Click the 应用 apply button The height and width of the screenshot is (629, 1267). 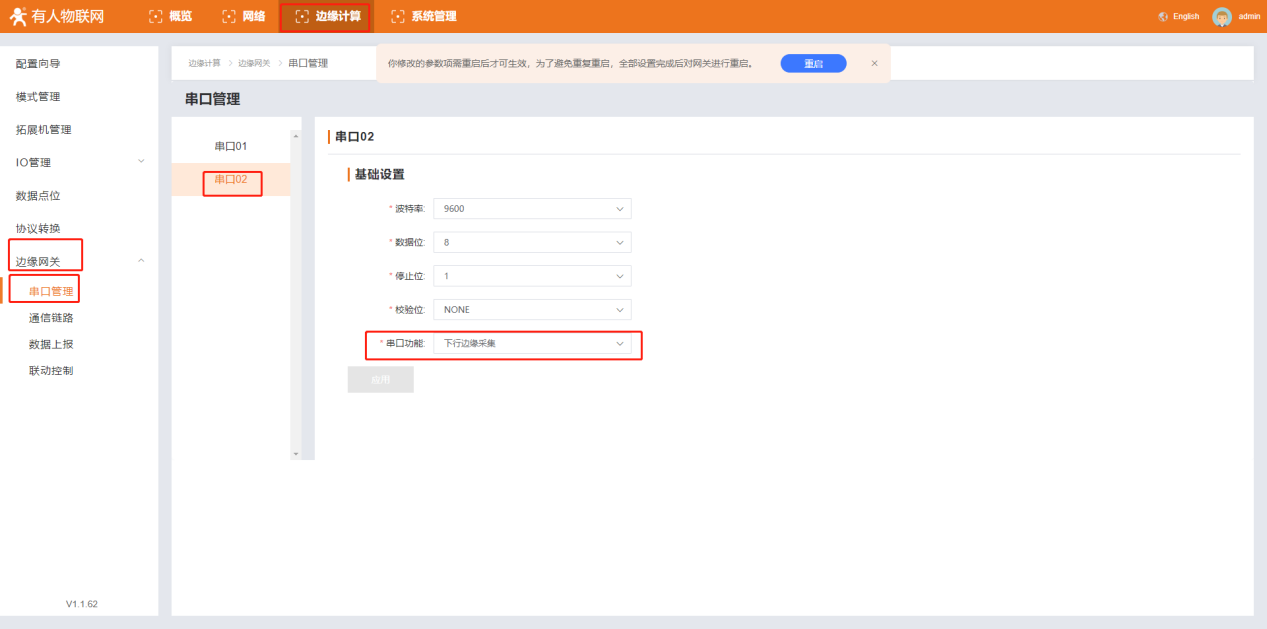pos(380,380)
